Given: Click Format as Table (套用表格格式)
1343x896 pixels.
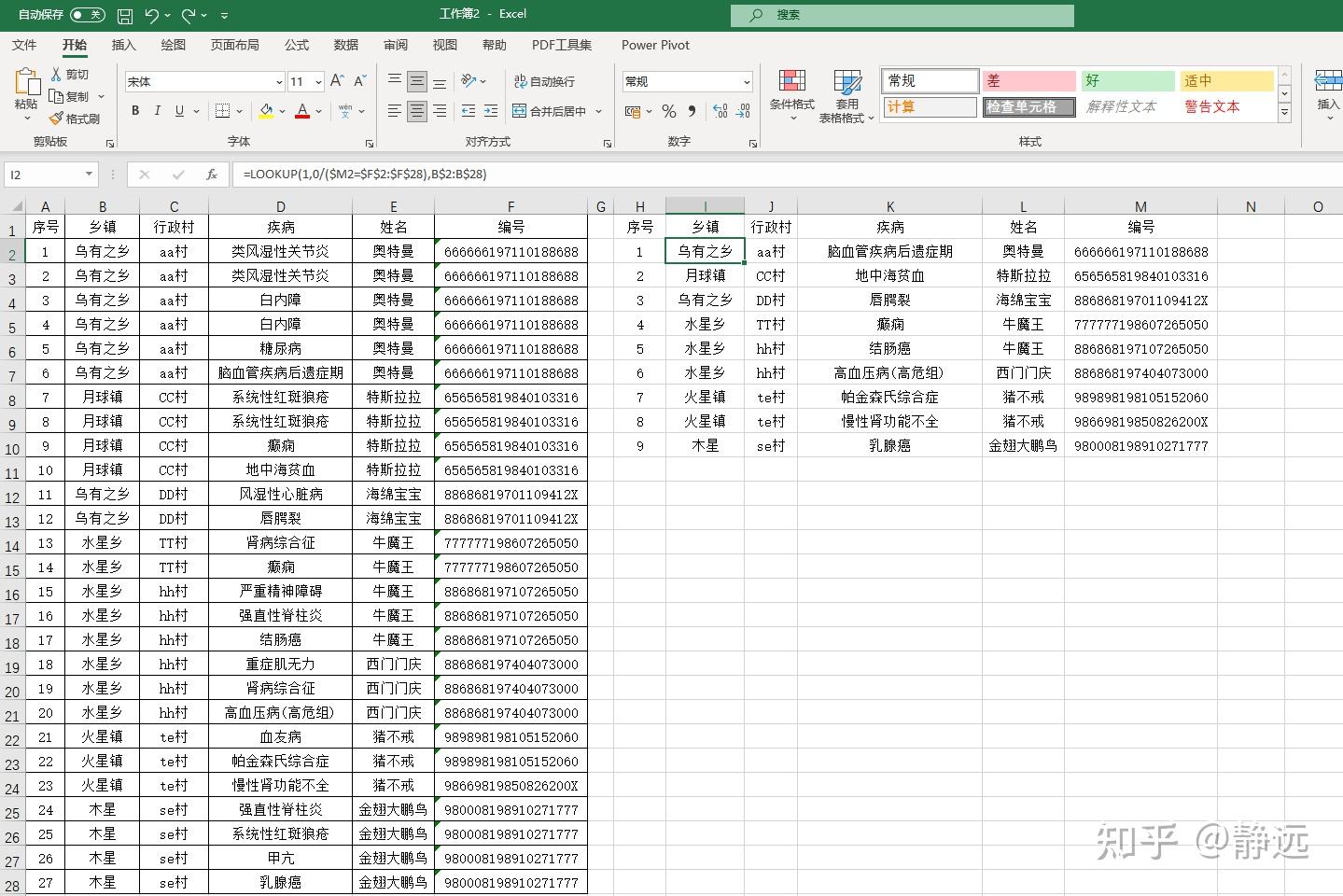Looking at the screenshot, I should 846,95.
